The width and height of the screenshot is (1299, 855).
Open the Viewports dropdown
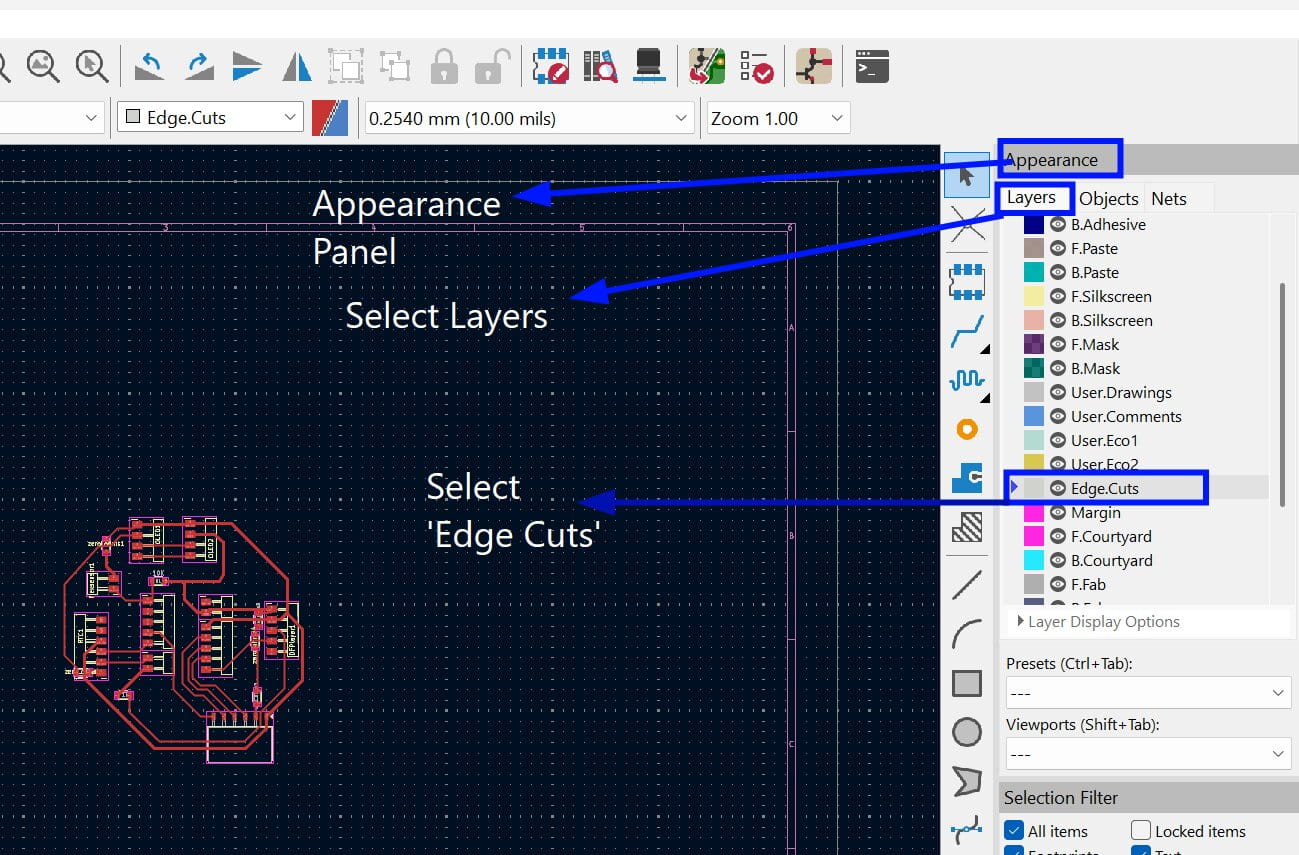[x=1147, y=754]
